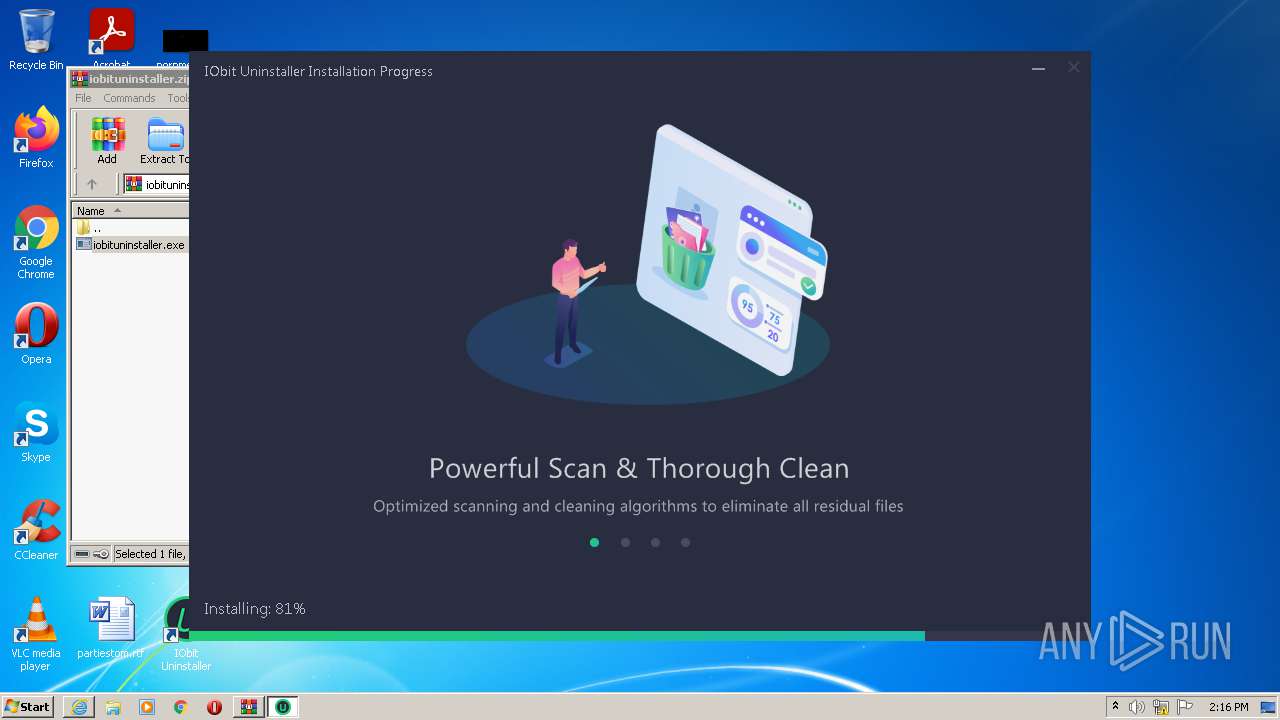Show hidden tray icons arrow
1280x720 pixels.
click(x=1115, y=707)
